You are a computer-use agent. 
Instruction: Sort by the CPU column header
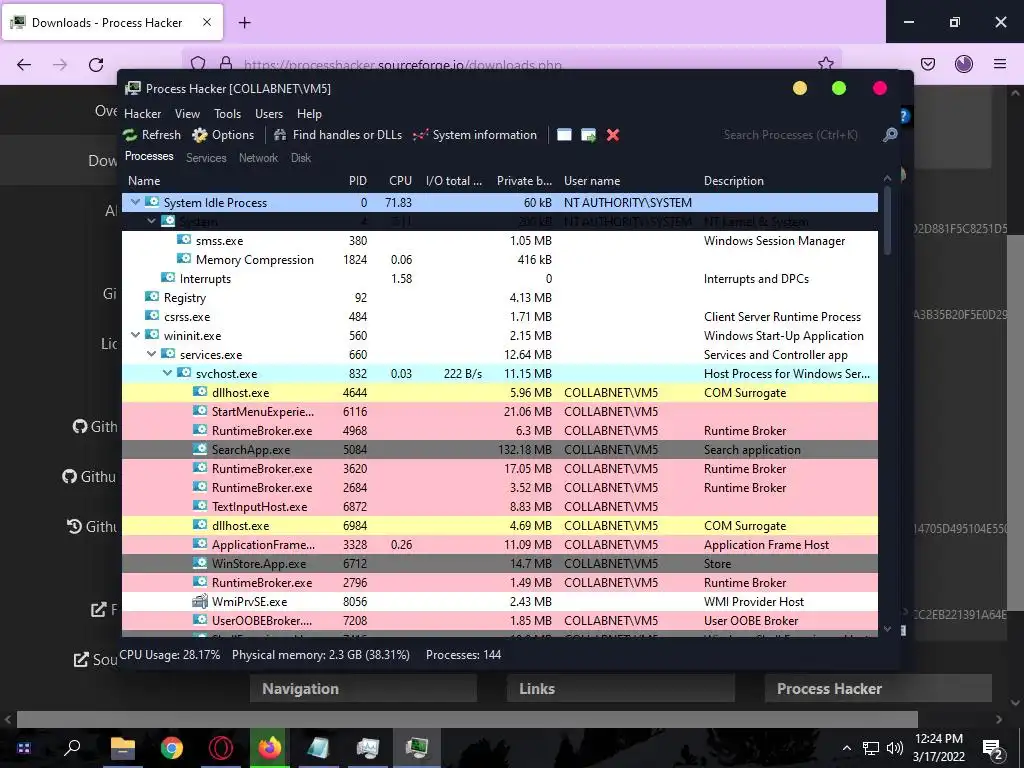[x=400, y=181]
